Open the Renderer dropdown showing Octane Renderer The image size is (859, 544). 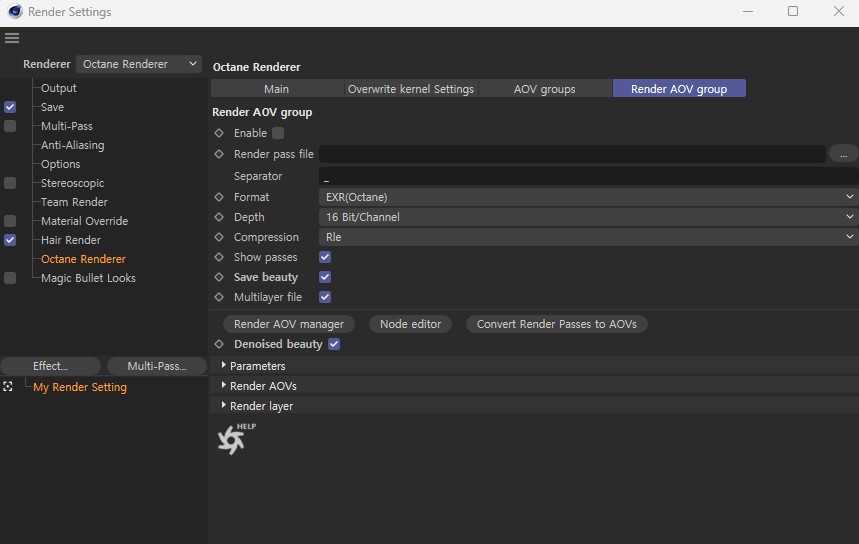point(140,64)
